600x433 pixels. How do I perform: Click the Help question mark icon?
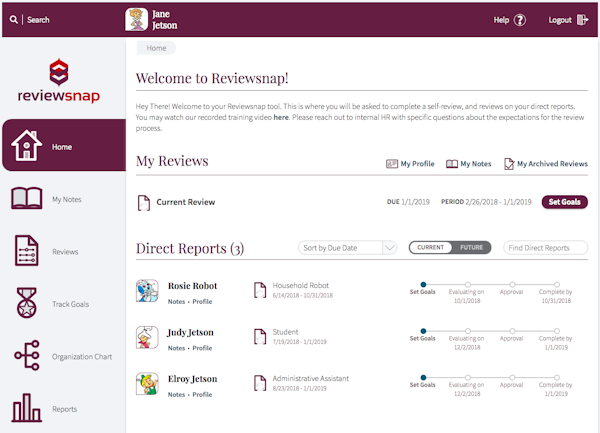[x=520, y=20]
